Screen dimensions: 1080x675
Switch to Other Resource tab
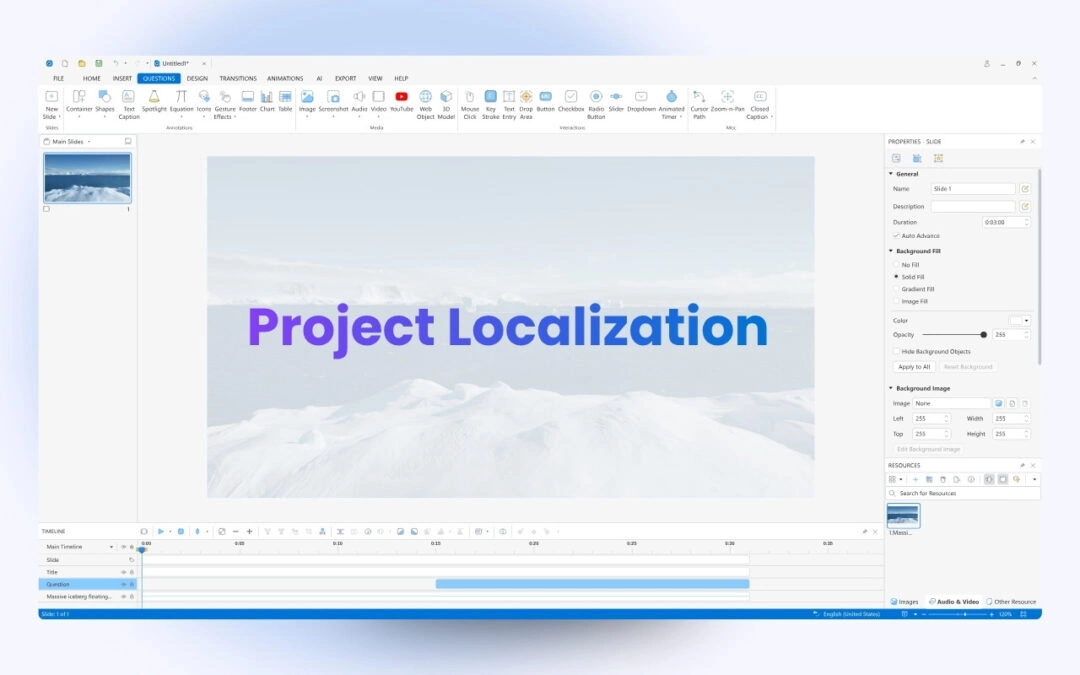tap(1011, 601)
